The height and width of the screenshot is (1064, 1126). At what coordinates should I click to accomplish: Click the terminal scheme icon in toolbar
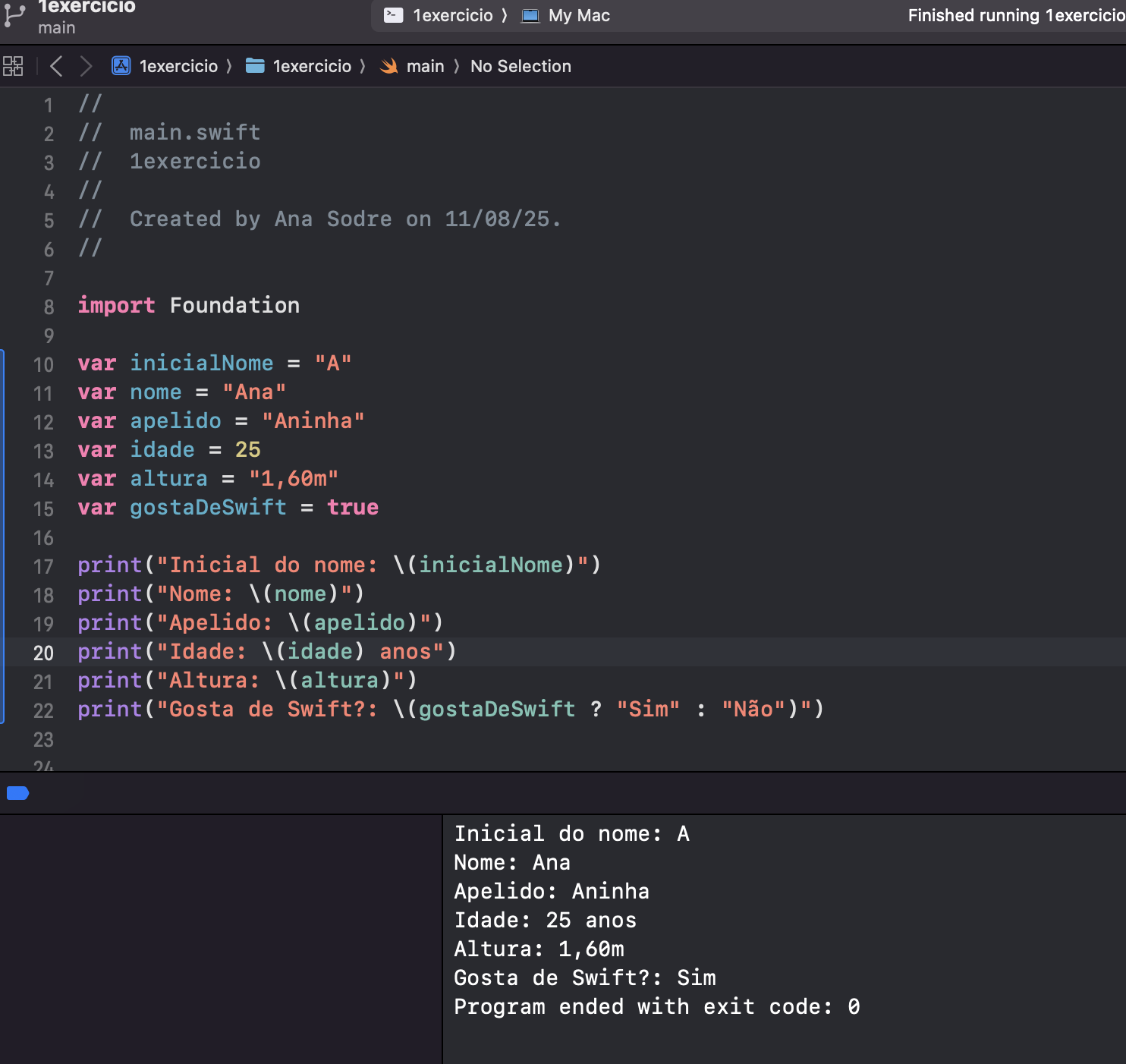[x=393, y=15]
